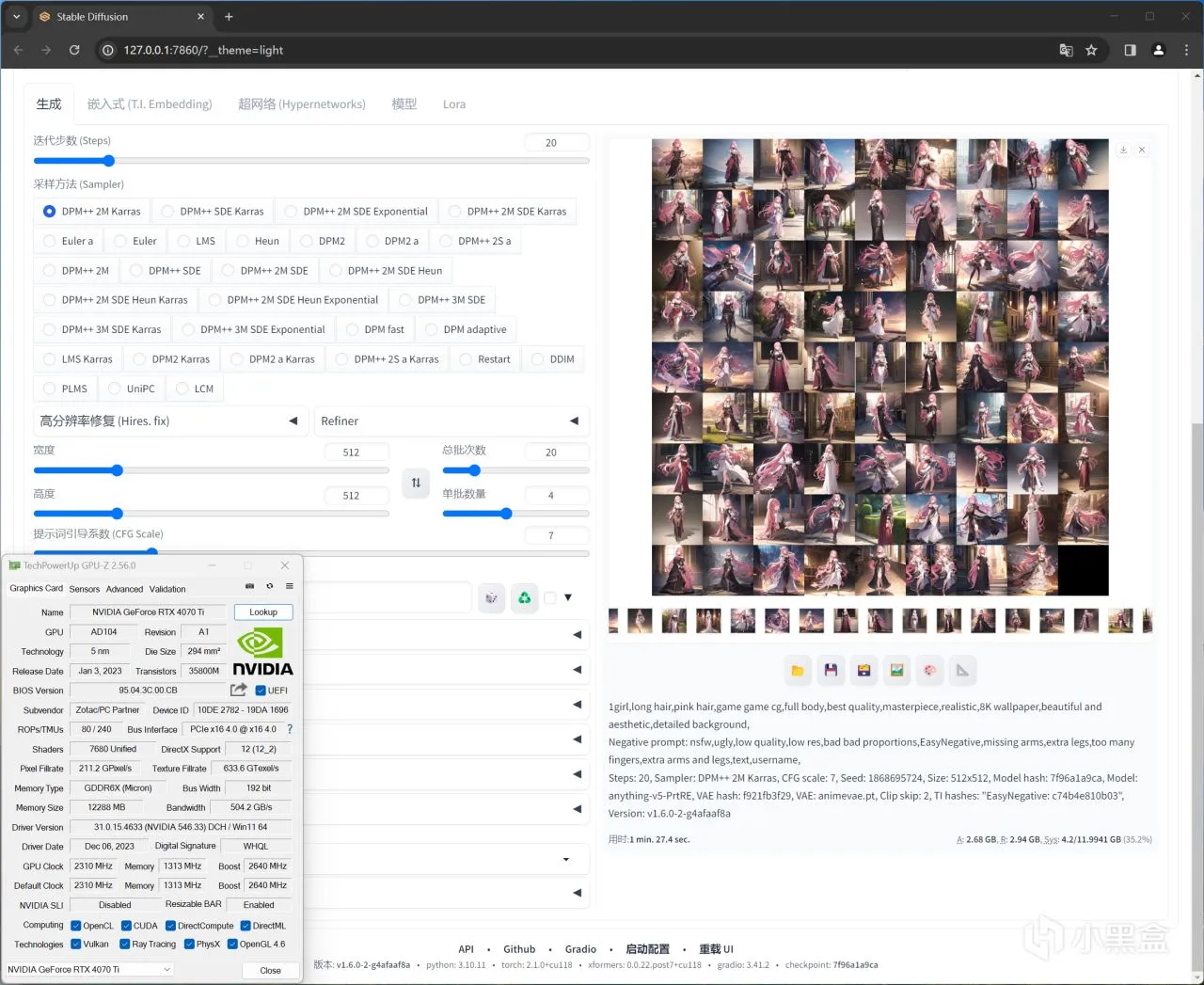Image resolution: width=1204 pixels, height=985 pixels.
Task: Open the Sensors tab in GPU-Z
Action: point(85,589)
